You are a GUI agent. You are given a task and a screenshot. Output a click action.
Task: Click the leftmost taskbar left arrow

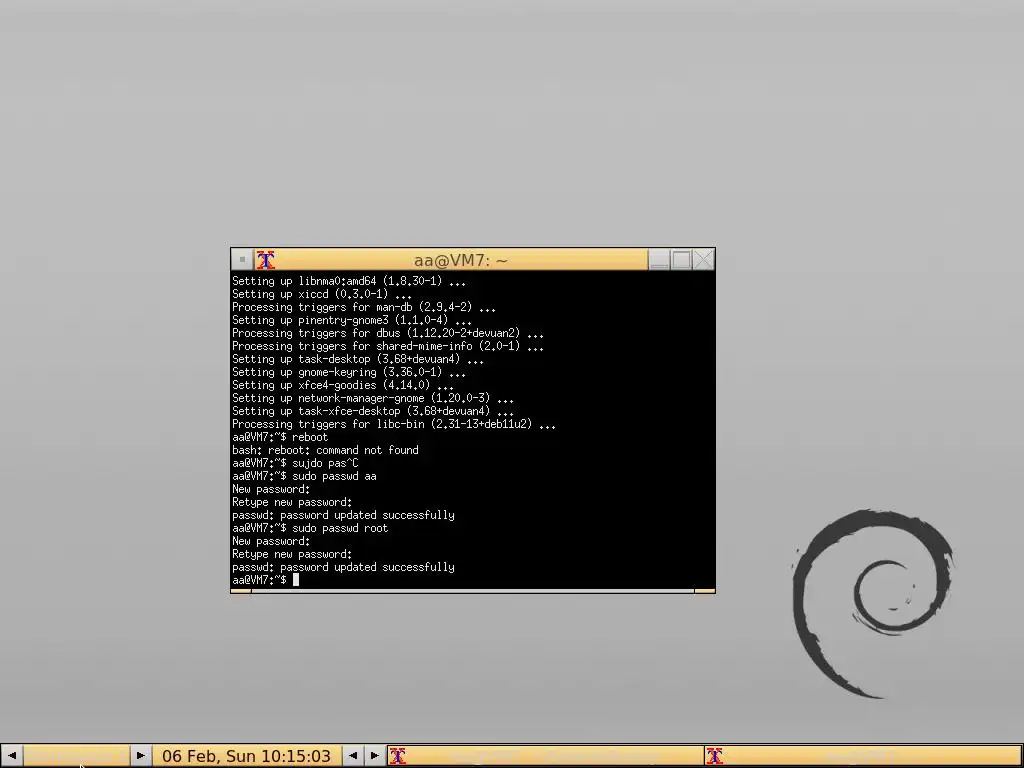click(x=12, y=756)
